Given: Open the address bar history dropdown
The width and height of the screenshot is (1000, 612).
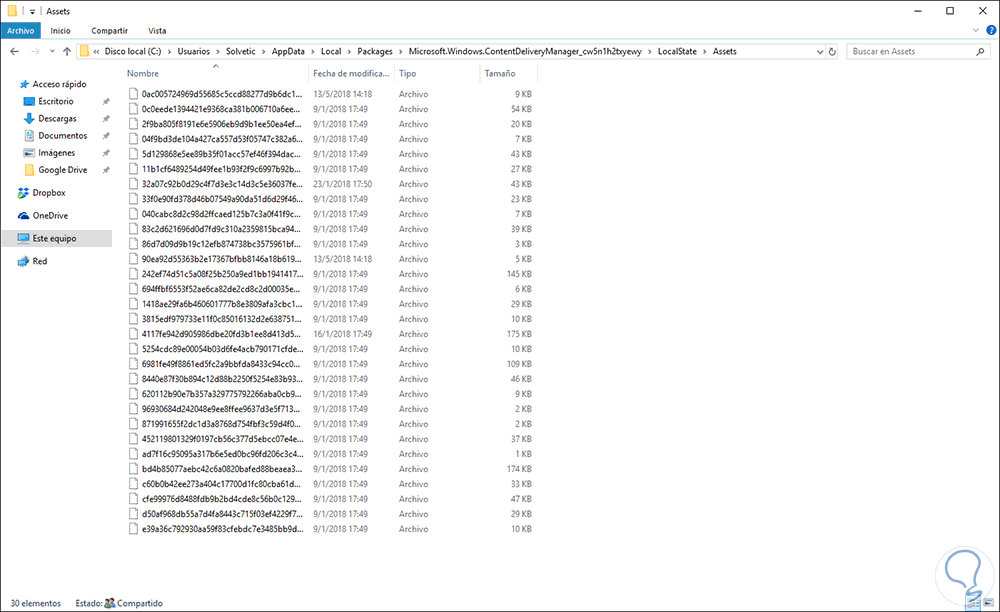Looking at the screenshot, I should click(x=820, y=51).
